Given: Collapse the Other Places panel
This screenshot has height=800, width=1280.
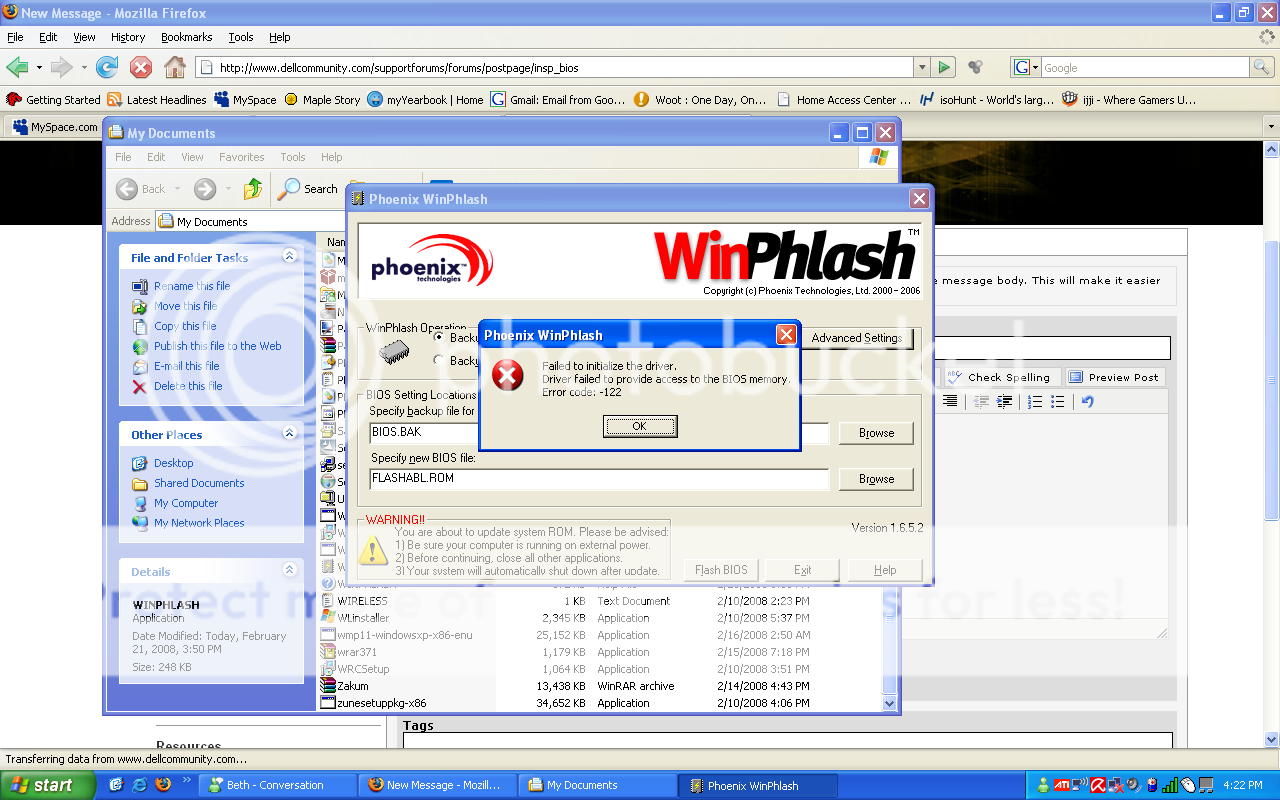Looking at the screenshot, I should tap(289, 434).
